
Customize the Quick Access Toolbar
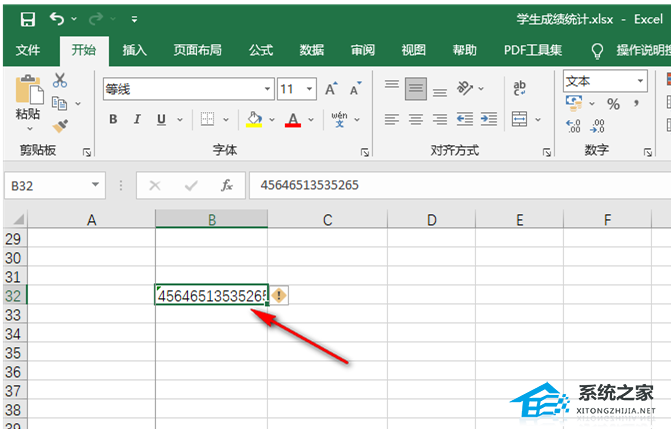(x=134, y=19)
